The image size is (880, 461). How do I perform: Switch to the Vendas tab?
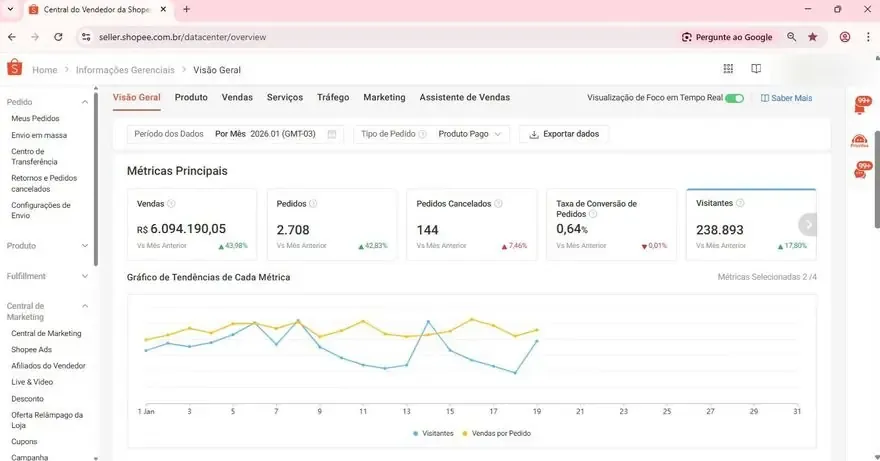pos(237,97)
